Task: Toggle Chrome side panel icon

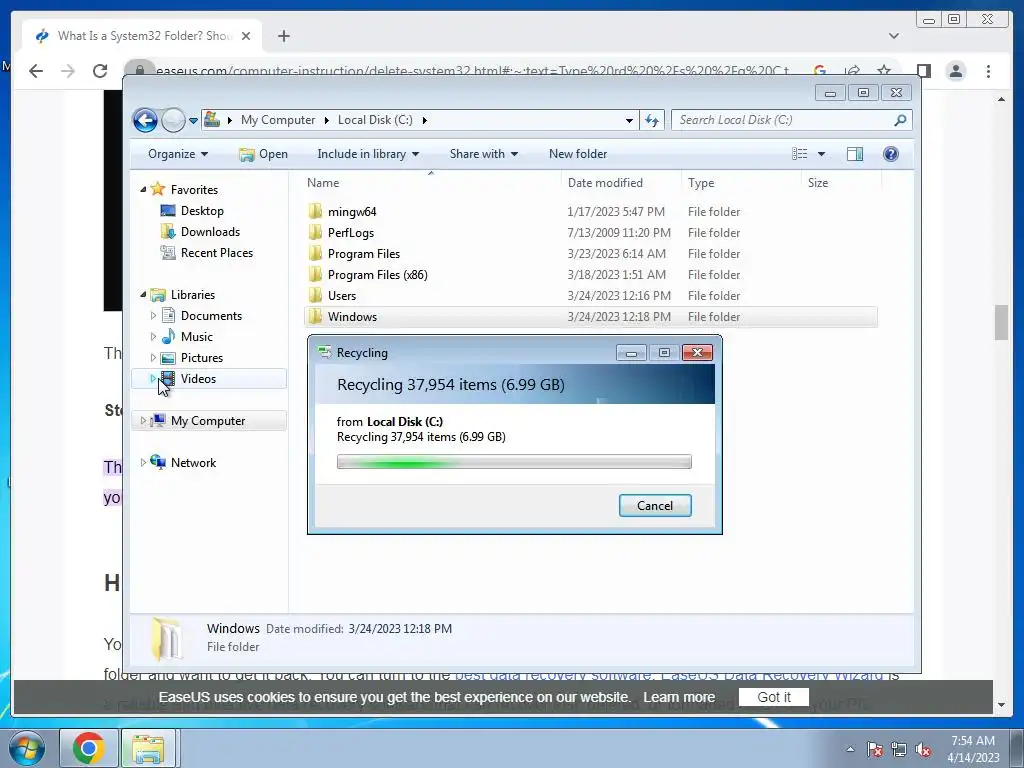Action: pos(923,71)
